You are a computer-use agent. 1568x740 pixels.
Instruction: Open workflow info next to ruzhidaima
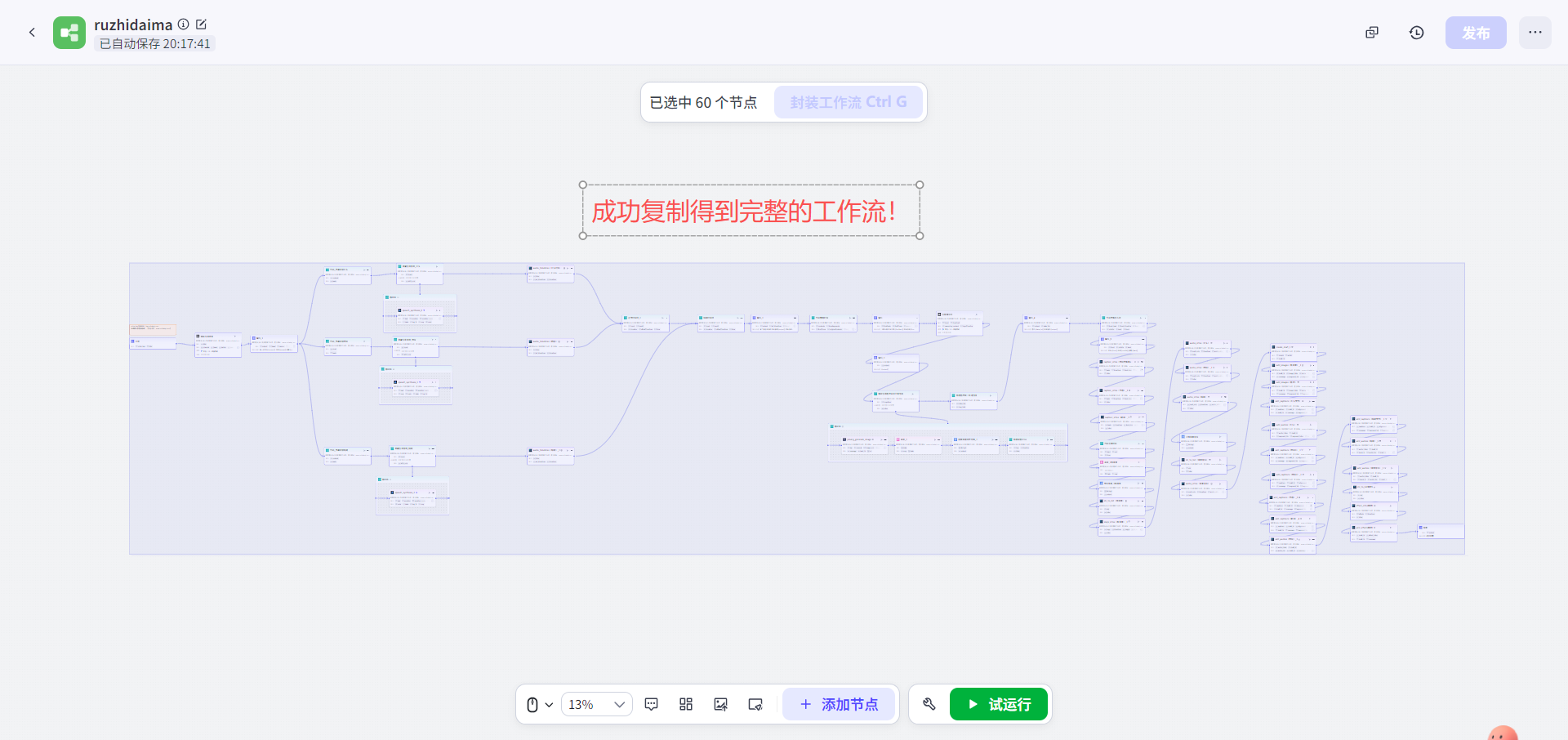pyautogui.click(x=184, y=25)
